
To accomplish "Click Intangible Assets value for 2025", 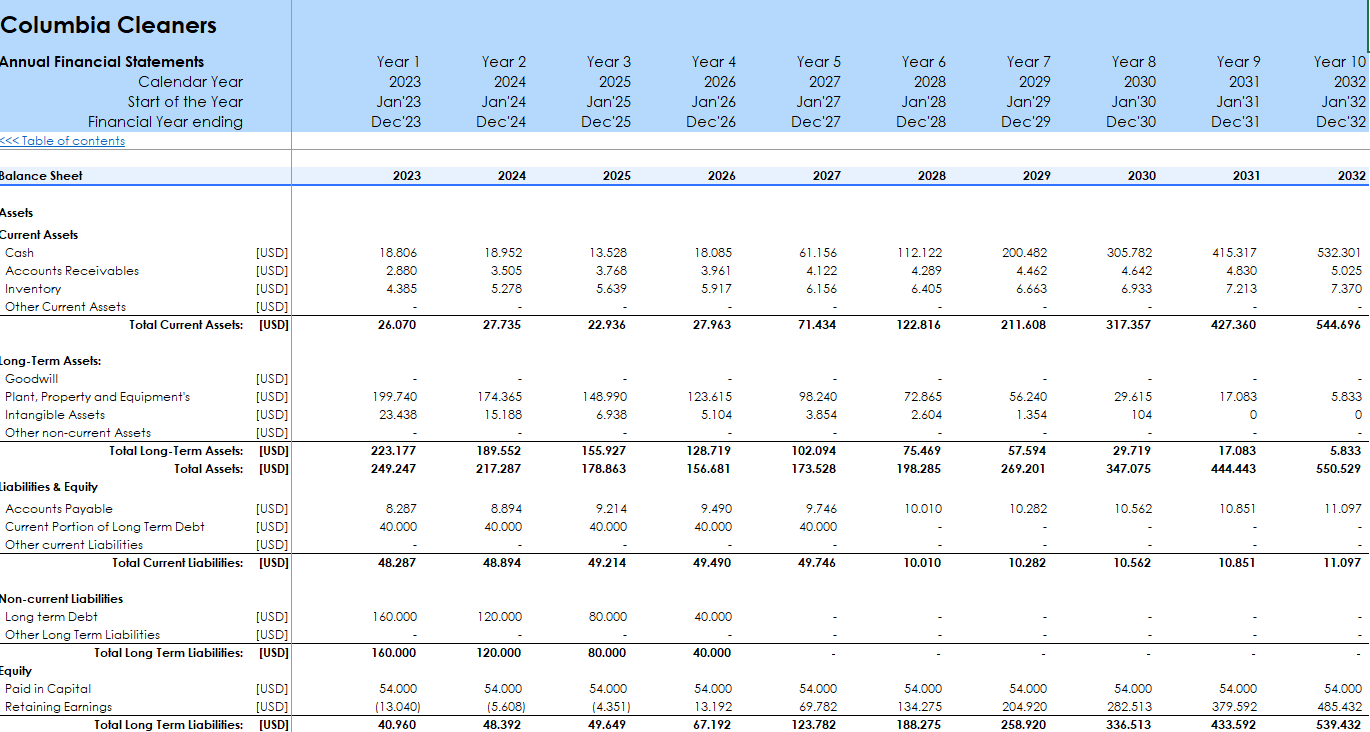I will [609, 415].
